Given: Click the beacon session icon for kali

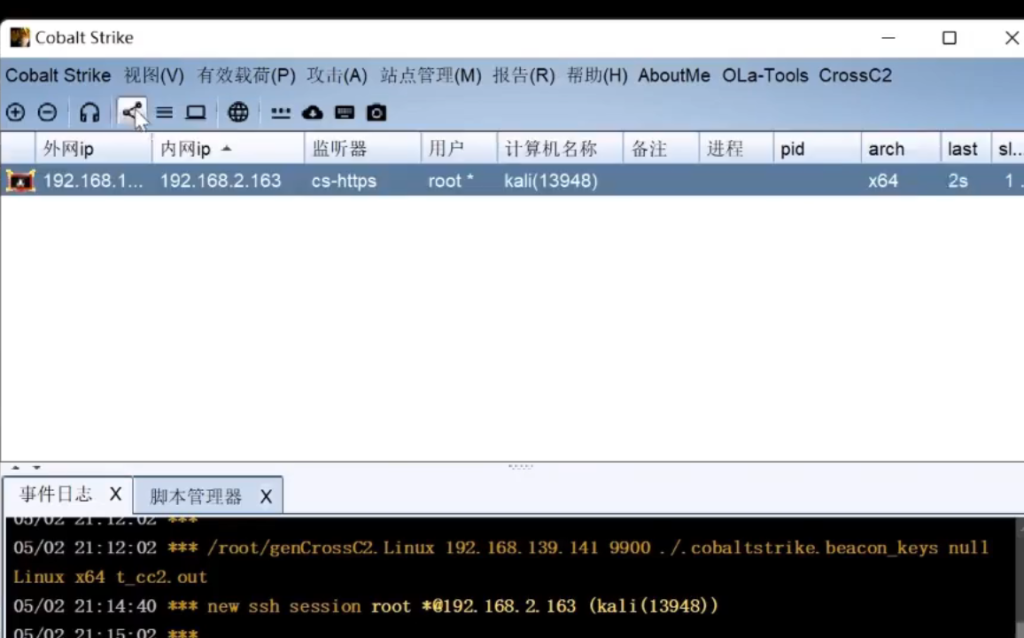Looking at the screenshot, I should click(x=20, y=180).
